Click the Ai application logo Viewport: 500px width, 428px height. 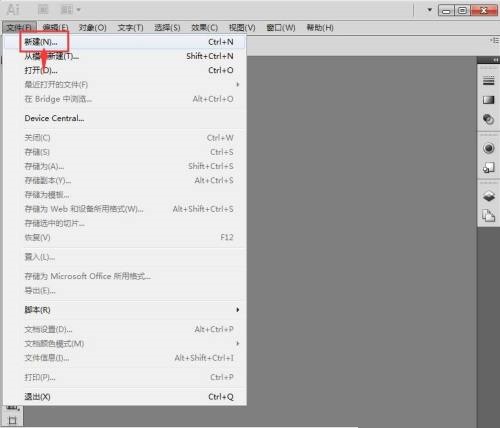click(13, 10)
